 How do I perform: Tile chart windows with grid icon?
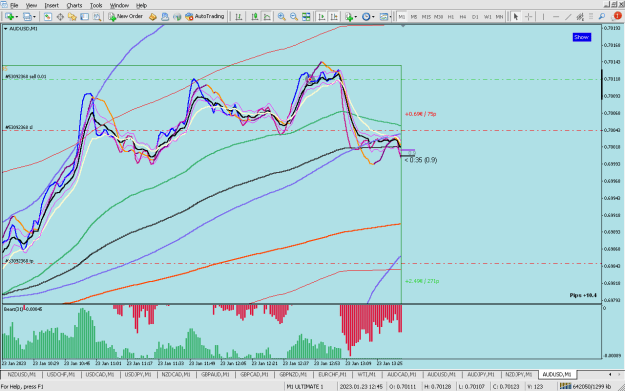[x=306, y=17]
